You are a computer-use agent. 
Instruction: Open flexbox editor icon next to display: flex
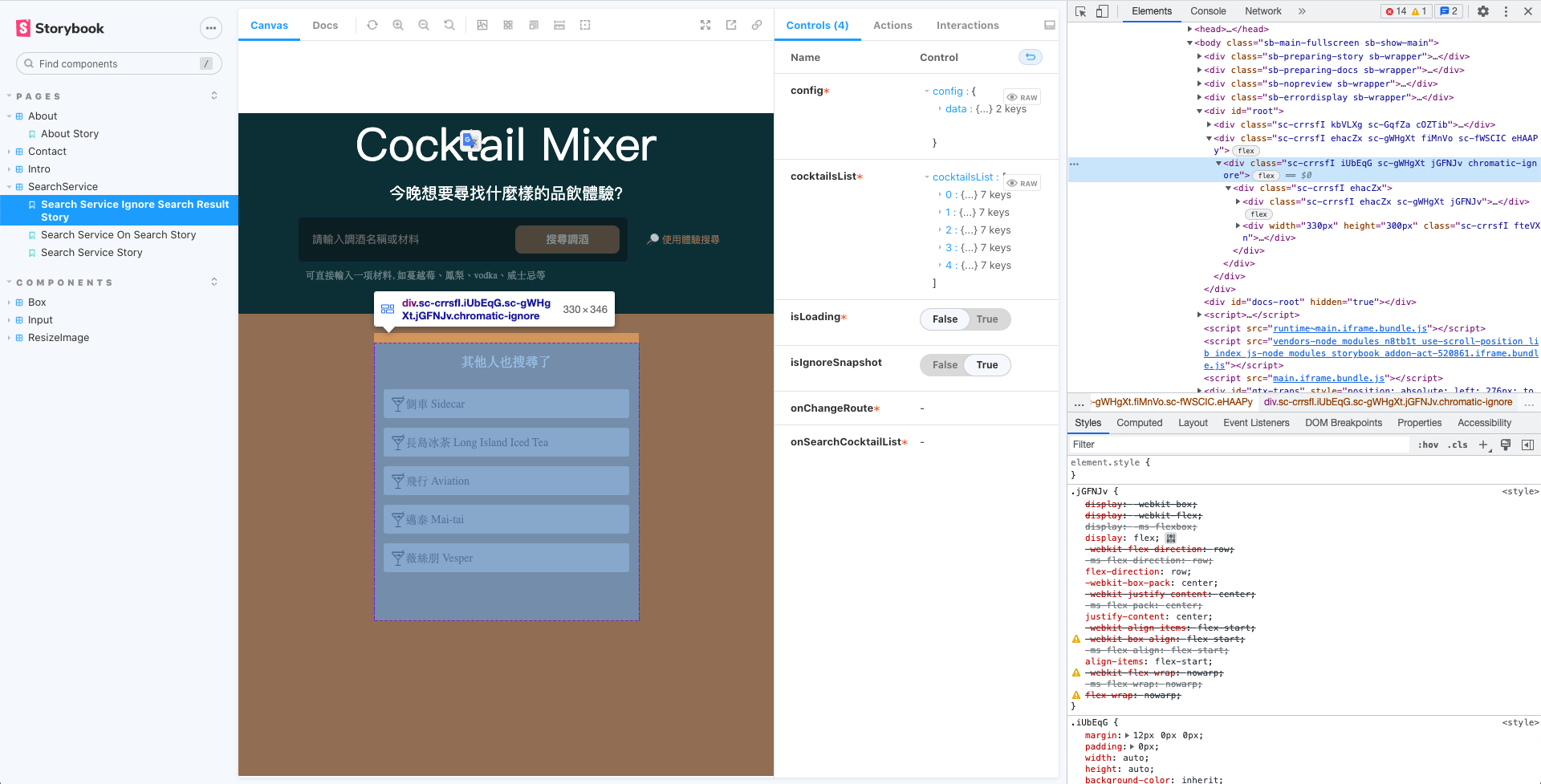(1170, 538)
